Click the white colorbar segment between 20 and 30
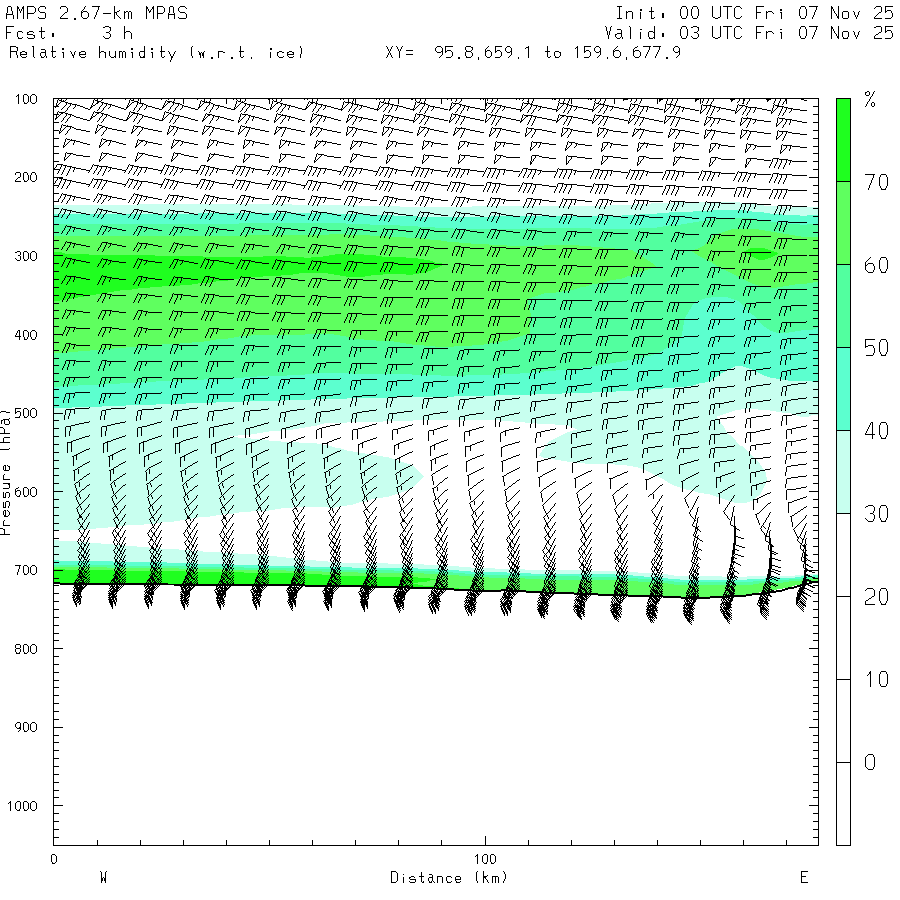The height and width of the screenshot is (900, 900). (x=843, y=555)
